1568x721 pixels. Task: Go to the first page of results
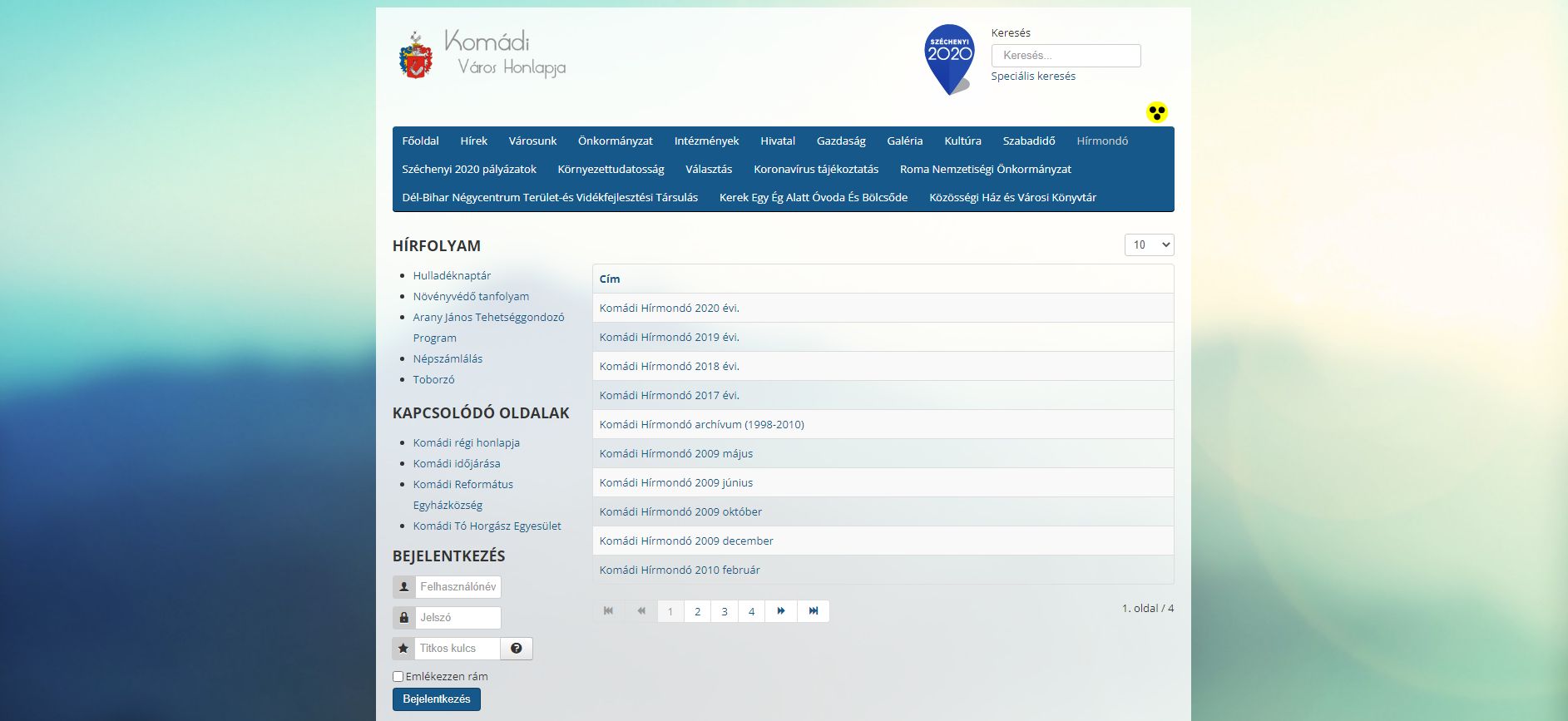click(608, 611)
